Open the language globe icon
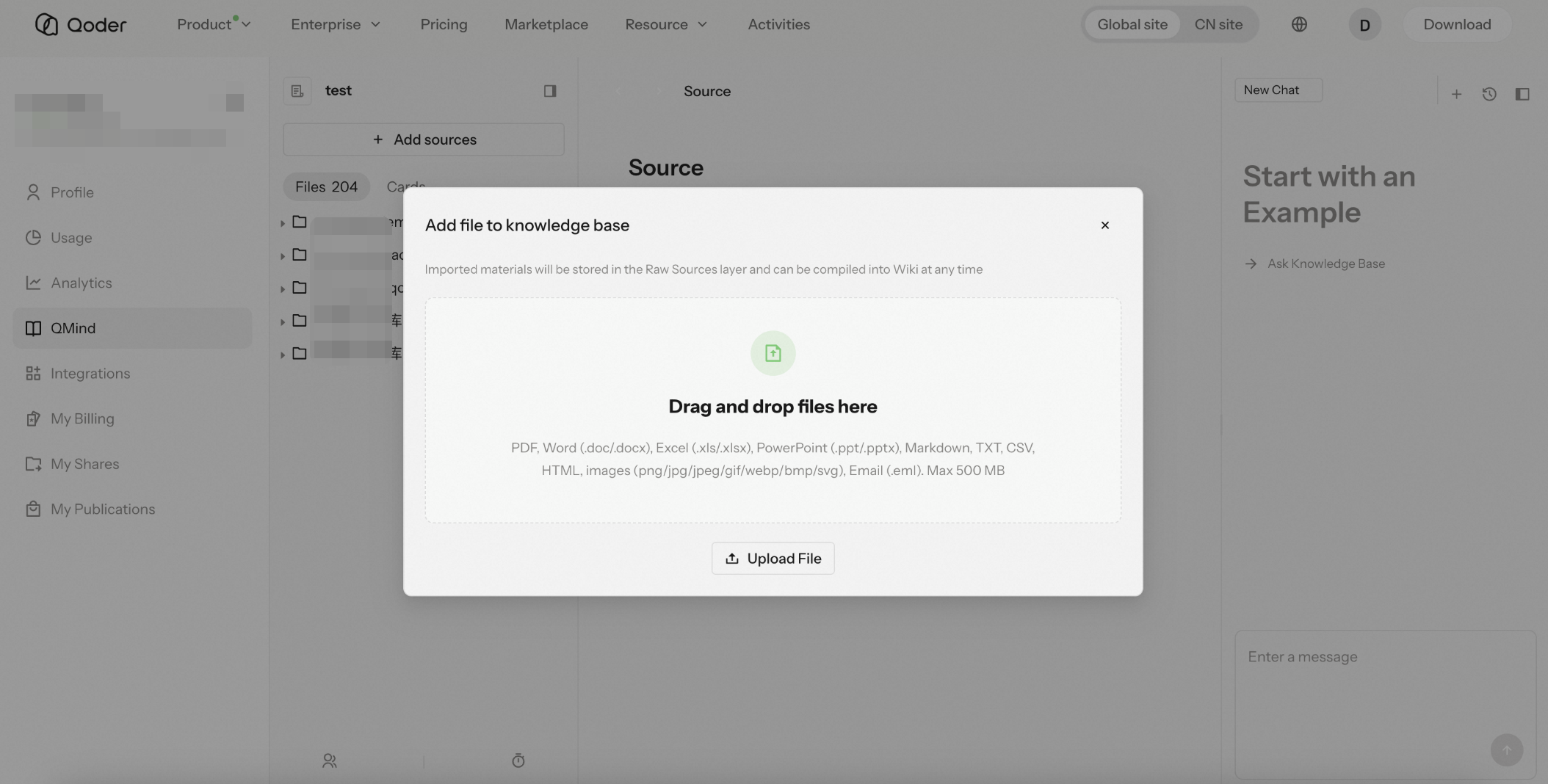The image size is (1548, 784). [1299, 24]
